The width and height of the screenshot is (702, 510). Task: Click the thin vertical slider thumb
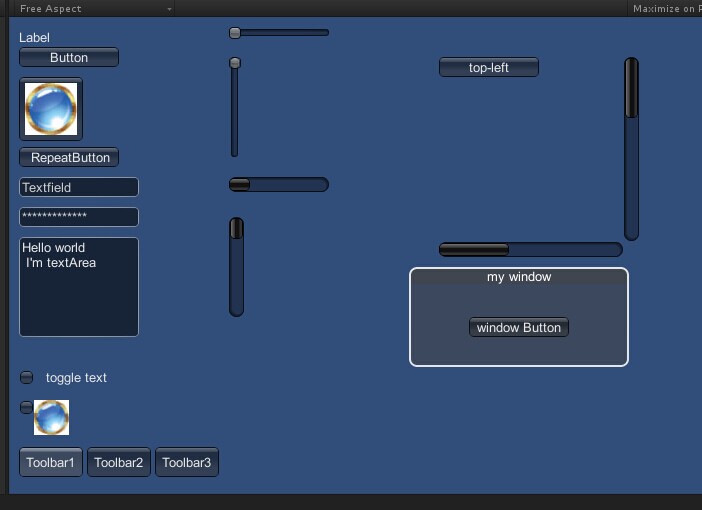235,63
